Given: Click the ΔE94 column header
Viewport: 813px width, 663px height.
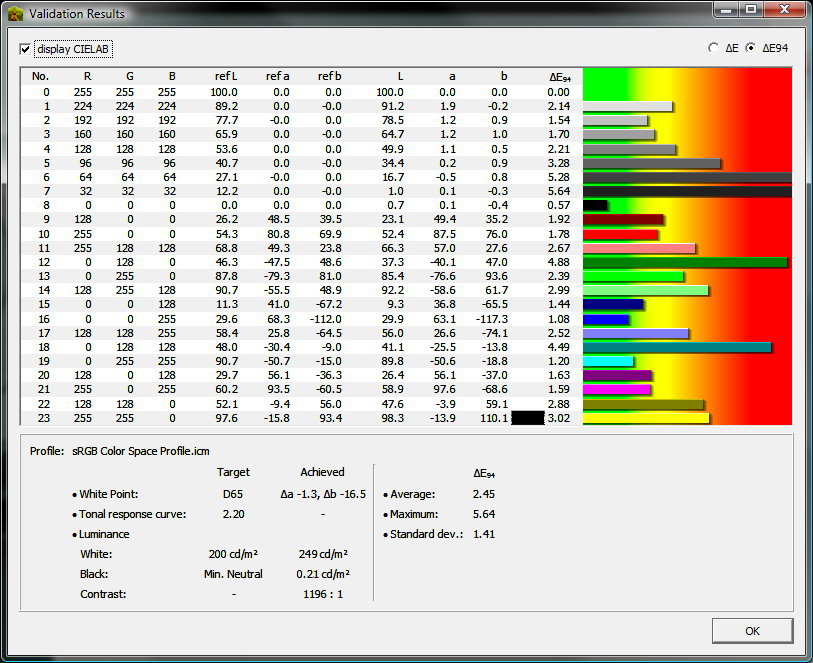Looking at the screenshot, I should (560, 76).
